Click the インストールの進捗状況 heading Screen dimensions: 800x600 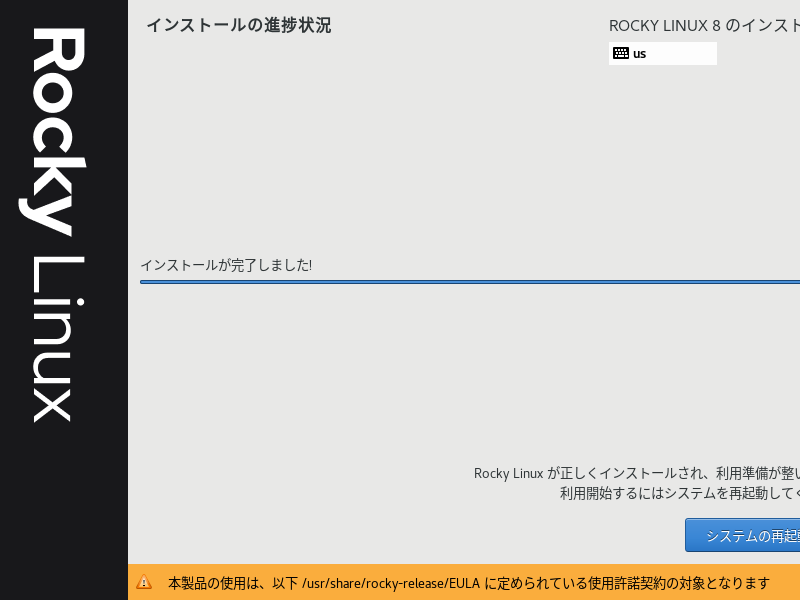tap(239, 26)
